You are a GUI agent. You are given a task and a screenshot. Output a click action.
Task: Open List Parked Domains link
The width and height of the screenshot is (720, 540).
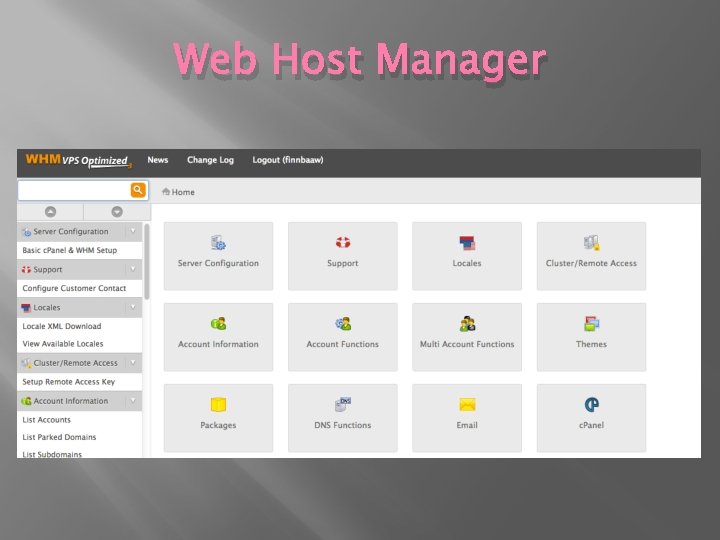[59, 437]
